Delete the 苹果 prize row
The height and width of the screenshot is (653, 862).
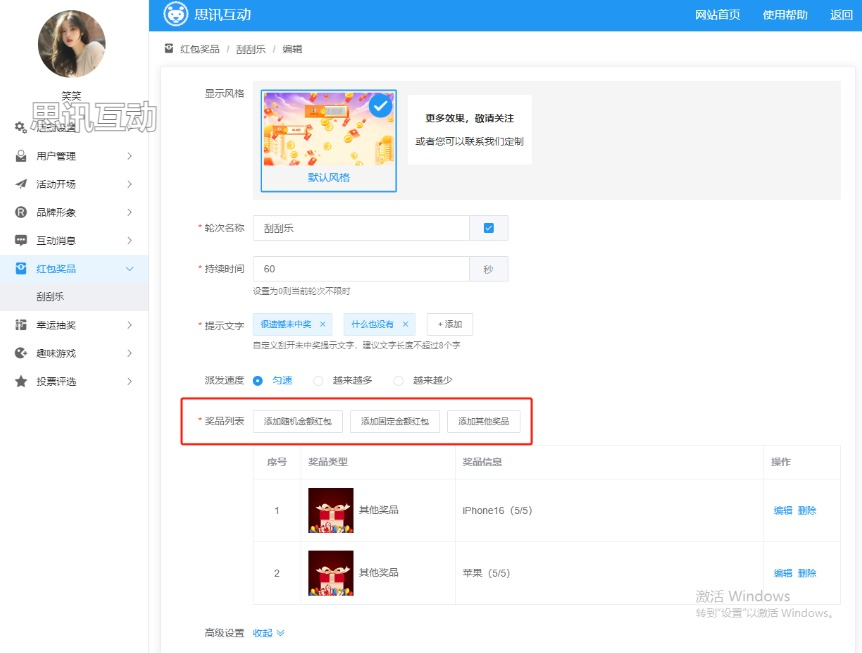(x=807, y=573)
